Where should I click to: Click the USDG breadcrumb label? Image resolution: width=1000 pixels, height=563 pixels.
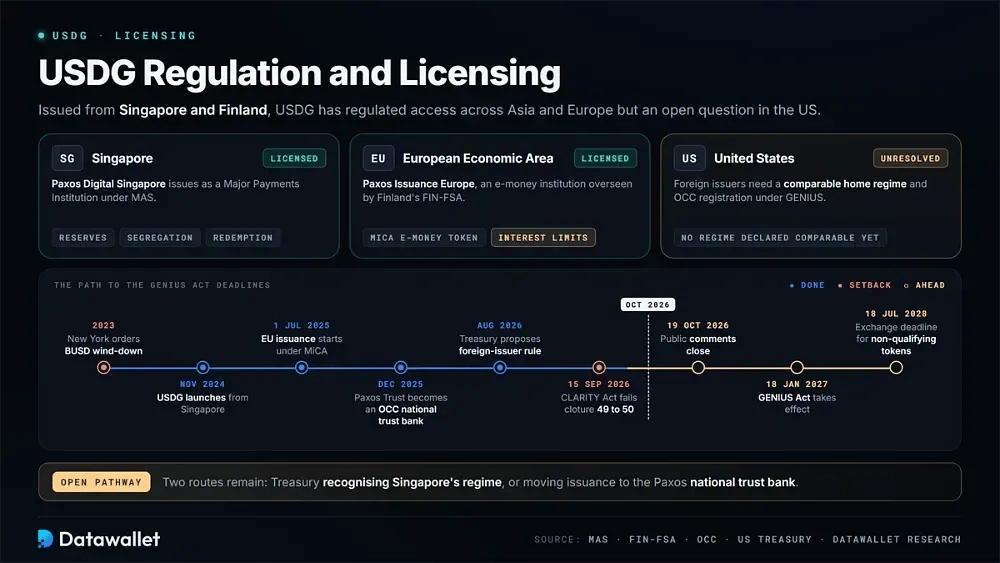pos(70,36)
